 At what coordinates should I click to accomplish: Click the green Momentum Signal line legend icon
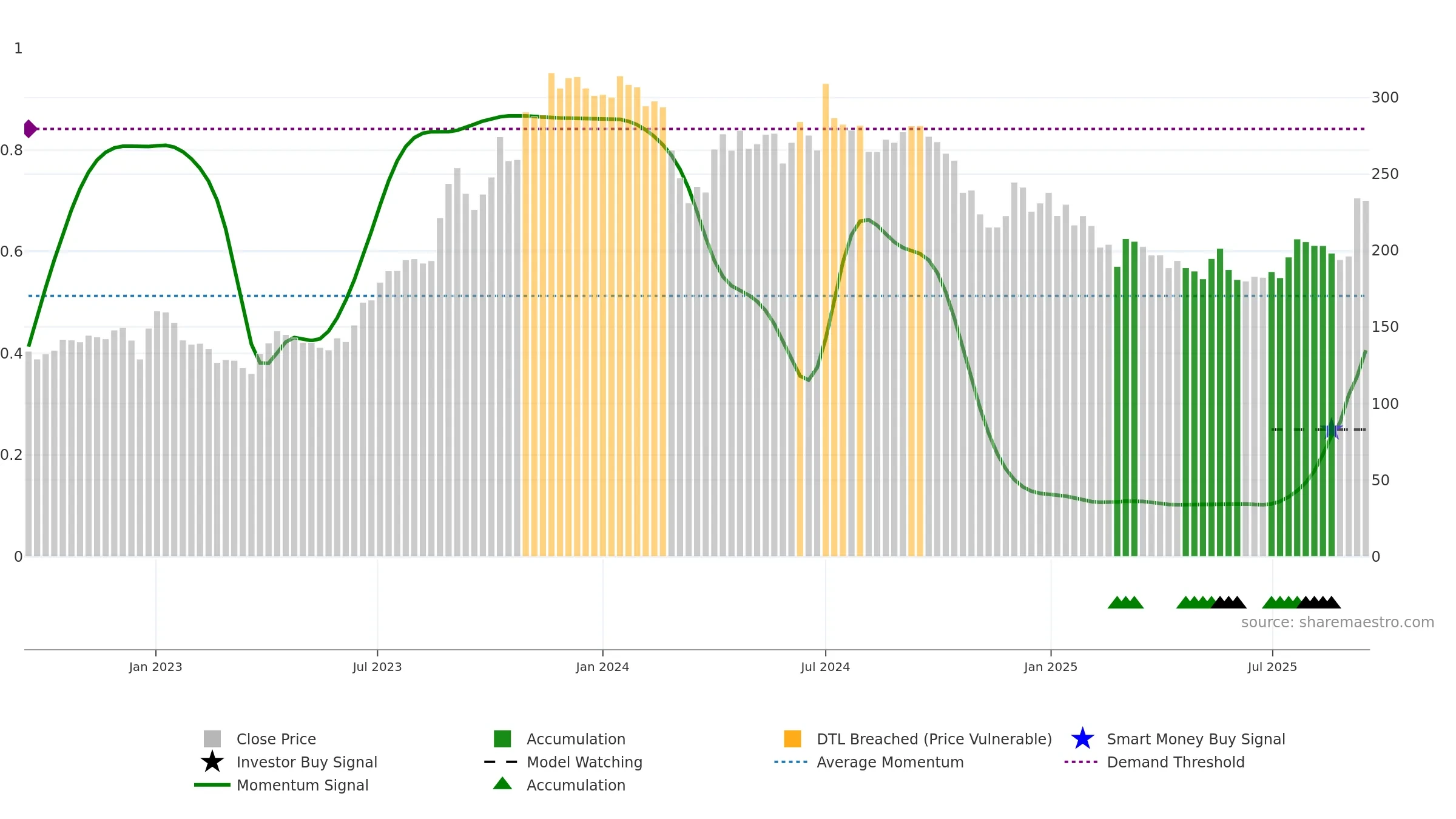212,785
